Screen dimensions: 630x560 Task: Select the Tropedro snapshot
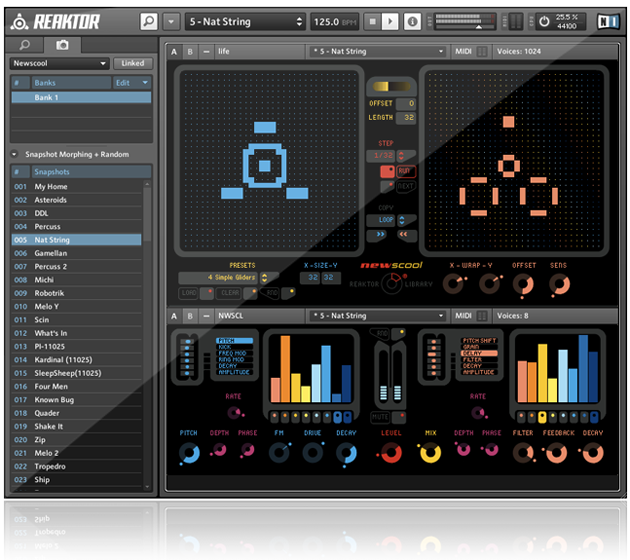coord(76,466)
